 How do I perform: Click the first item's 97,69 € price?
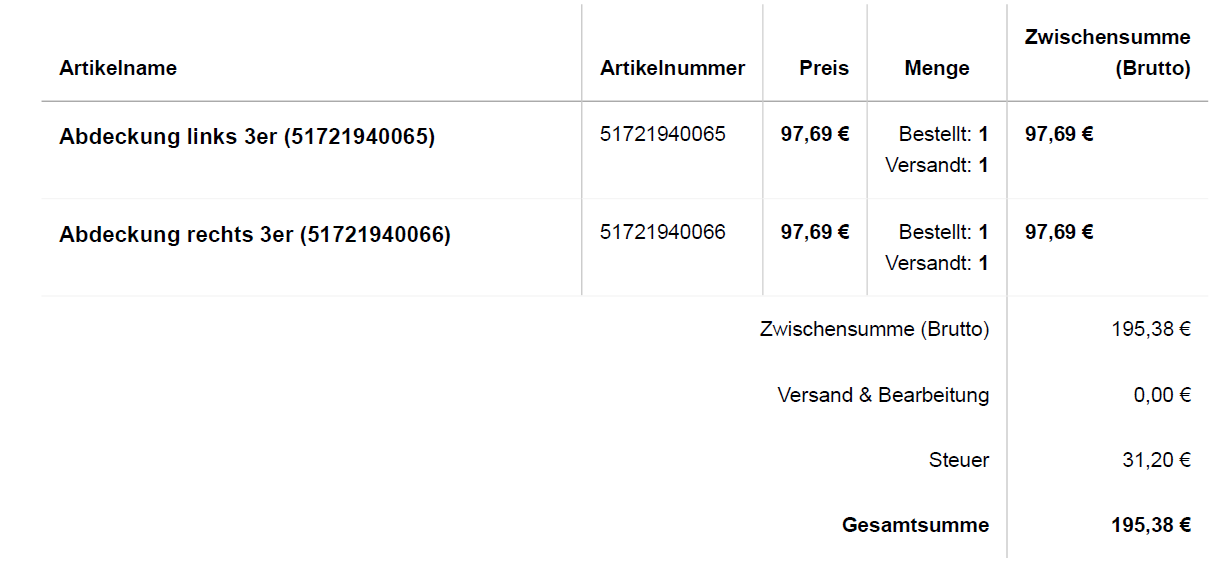coord(815,134)
